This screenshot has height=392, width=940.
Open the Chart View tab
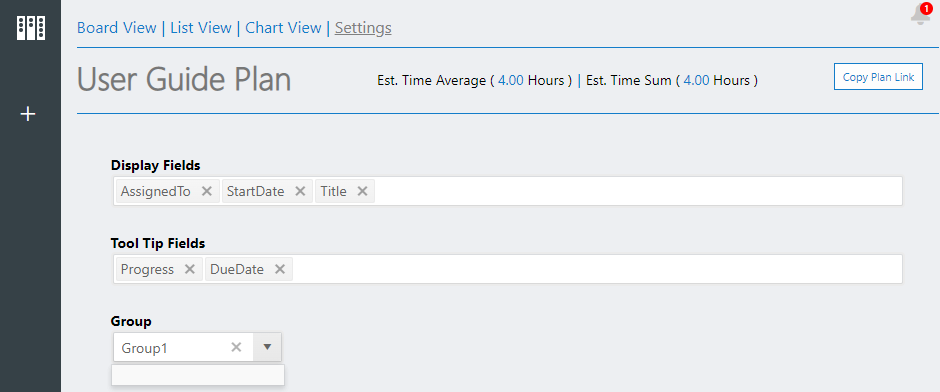click(284, 28)
